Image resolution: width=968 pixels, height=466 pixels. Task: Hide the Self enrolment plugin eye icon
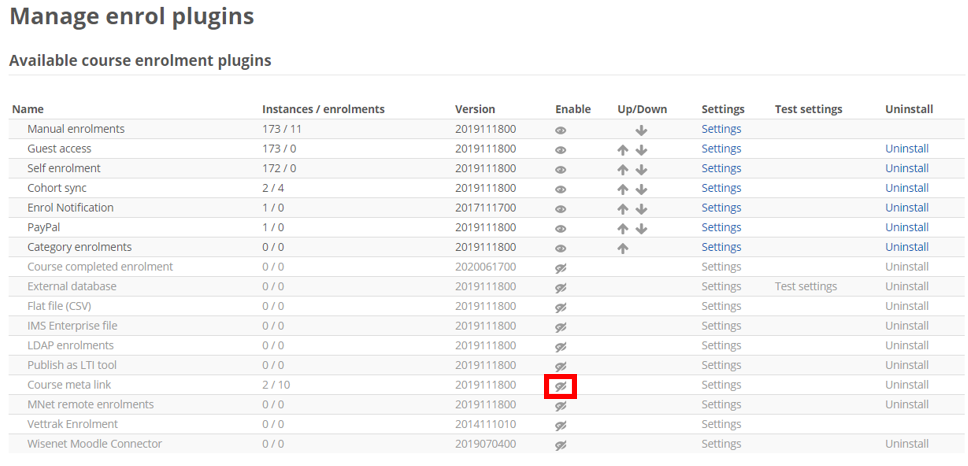(561, 170)
